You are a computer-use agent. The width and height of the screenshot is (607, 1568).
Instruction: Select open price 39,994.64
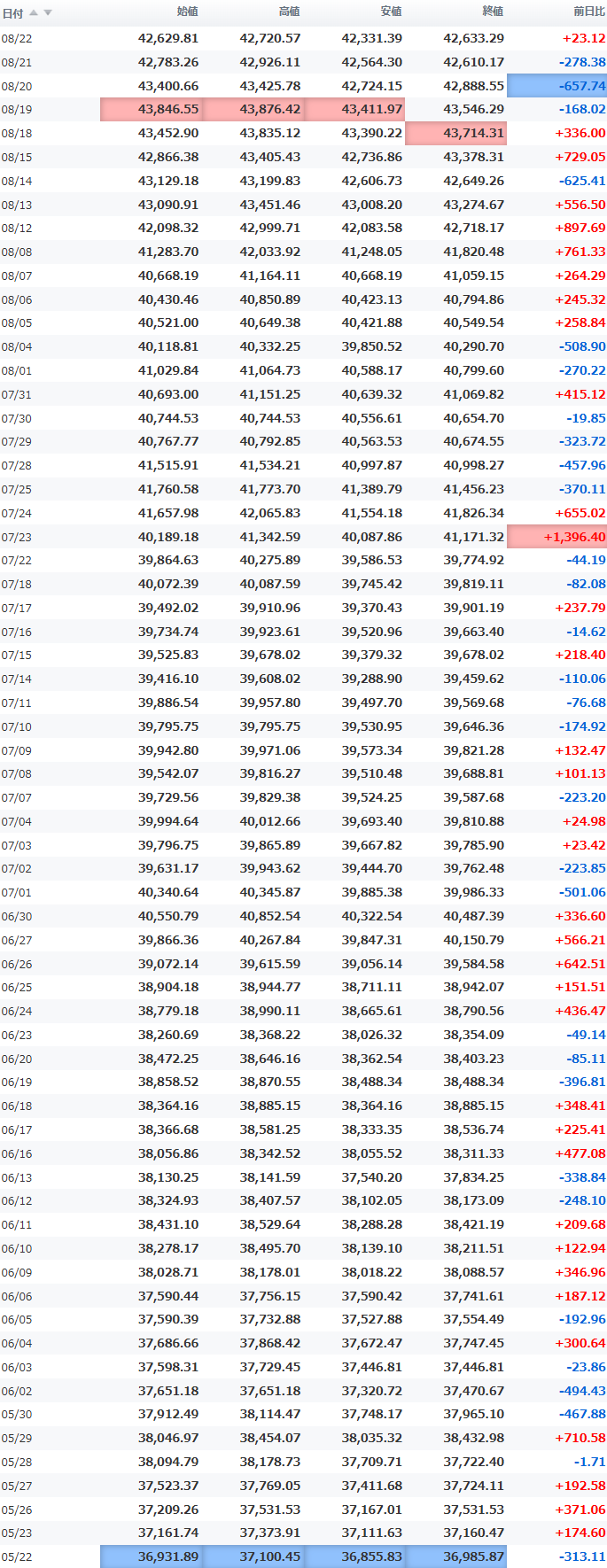point(168,821)
